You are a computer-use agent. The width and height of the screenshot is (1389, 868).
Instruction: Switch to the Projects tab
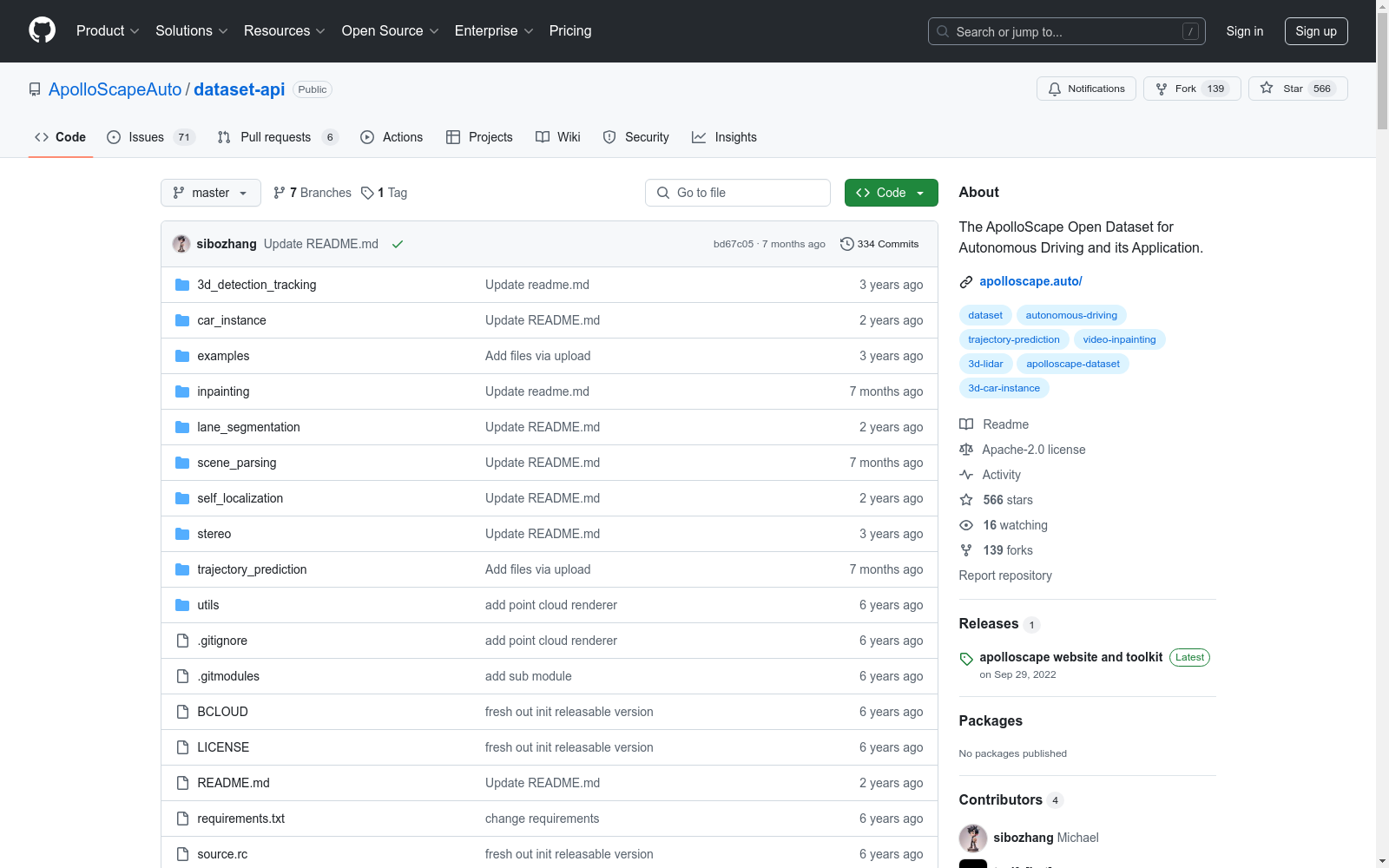tap(479, 137)
